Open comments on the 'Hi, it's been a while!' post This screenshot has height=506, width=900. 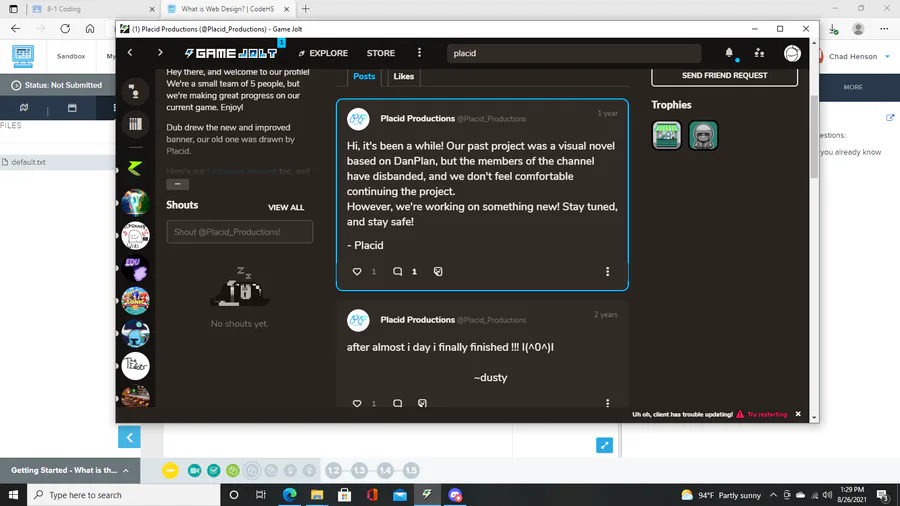coord(397,271)
